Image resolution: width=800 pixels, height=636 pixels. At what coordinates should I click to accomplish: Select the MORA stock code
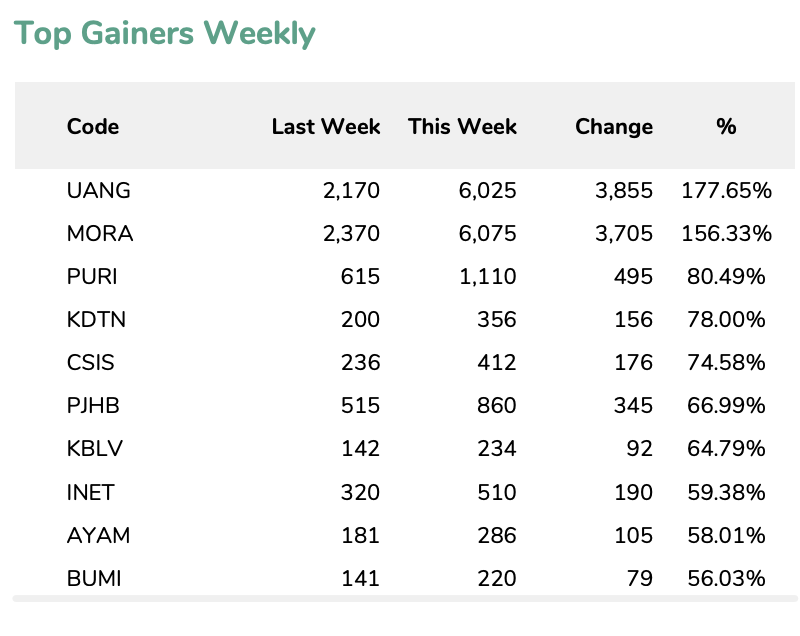(x=100, y=234)
